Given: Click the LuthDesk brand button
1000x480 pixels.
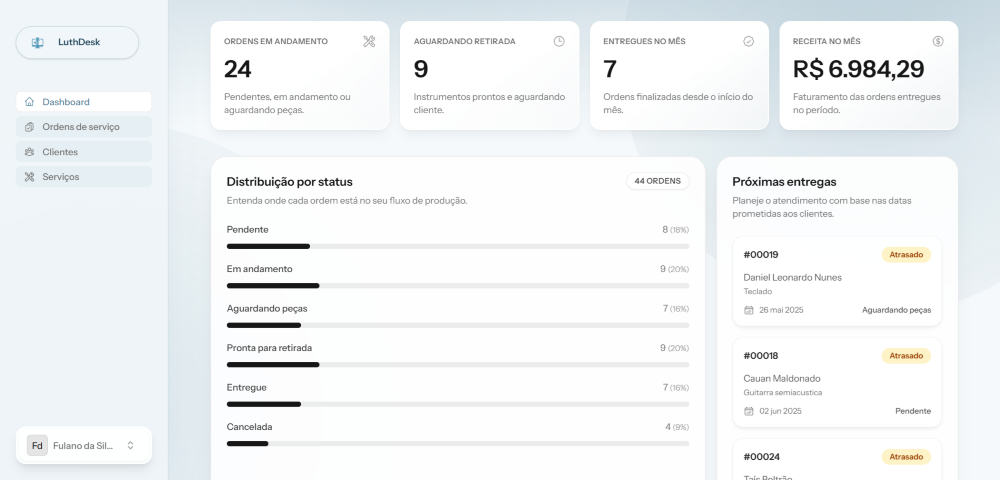Looking at the screenshot, I should coord(77,43).
